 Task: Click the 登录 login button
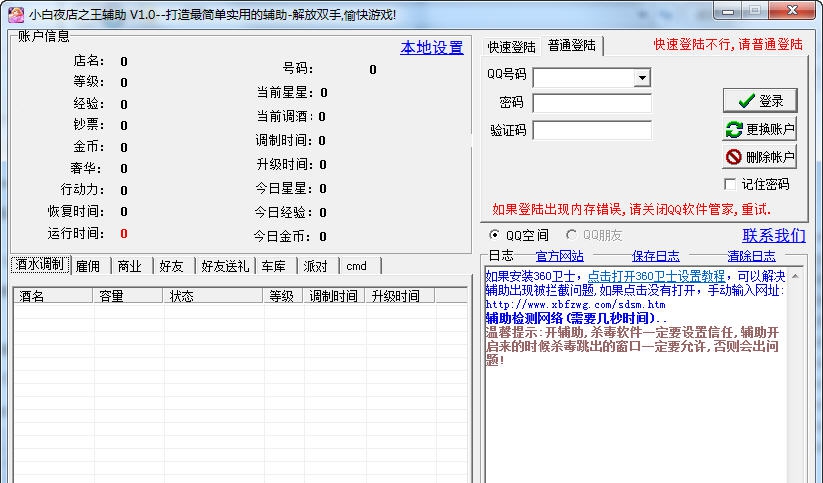point(759,100)
